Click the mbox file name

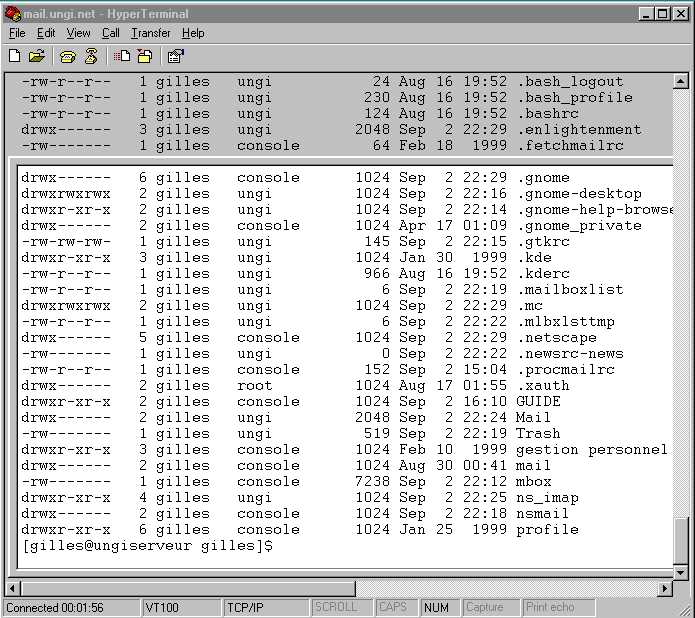pos(534,481)
